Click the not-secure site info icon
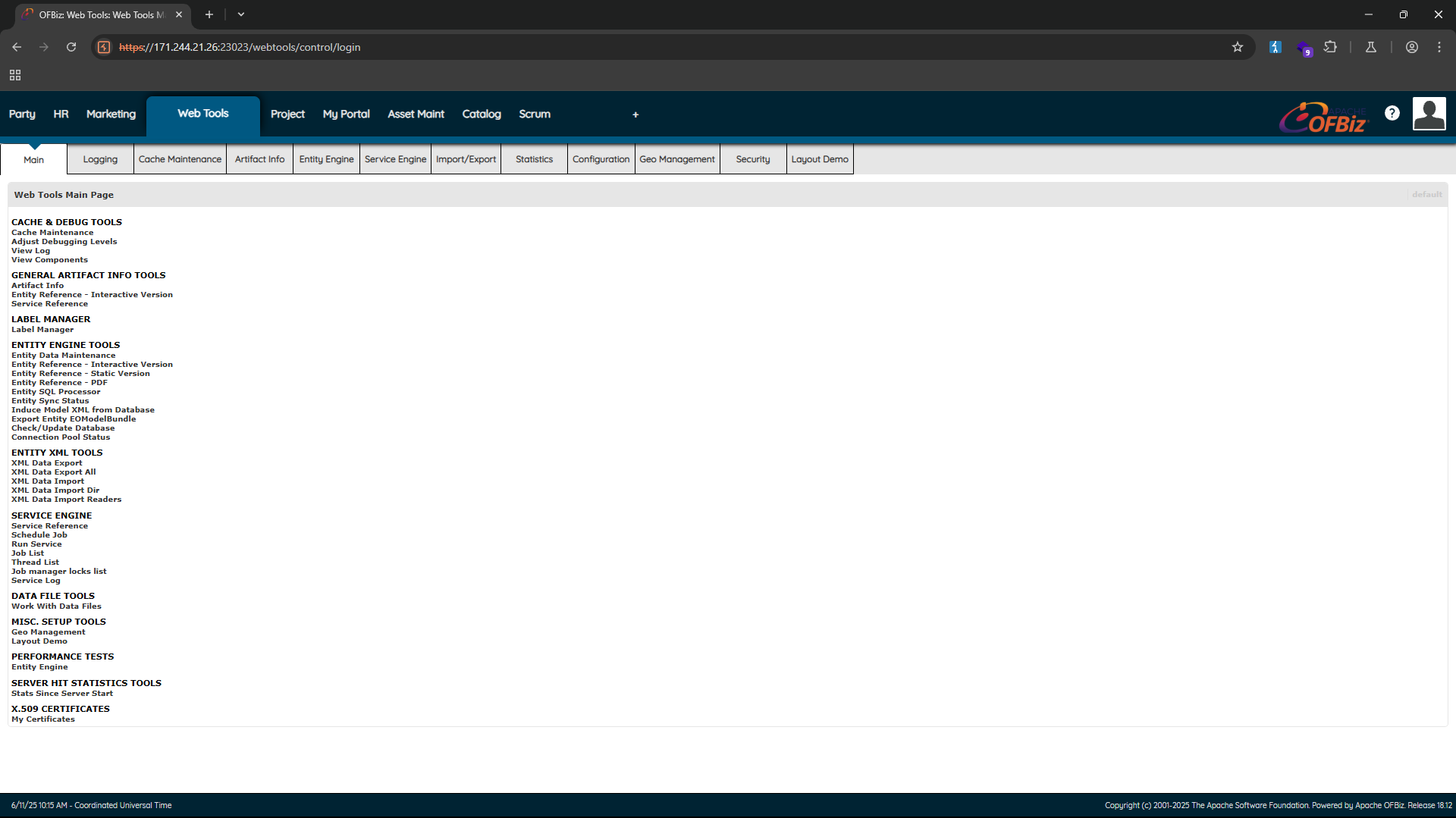The height and width of the screenshot is (818, 1456). [104, 47]
